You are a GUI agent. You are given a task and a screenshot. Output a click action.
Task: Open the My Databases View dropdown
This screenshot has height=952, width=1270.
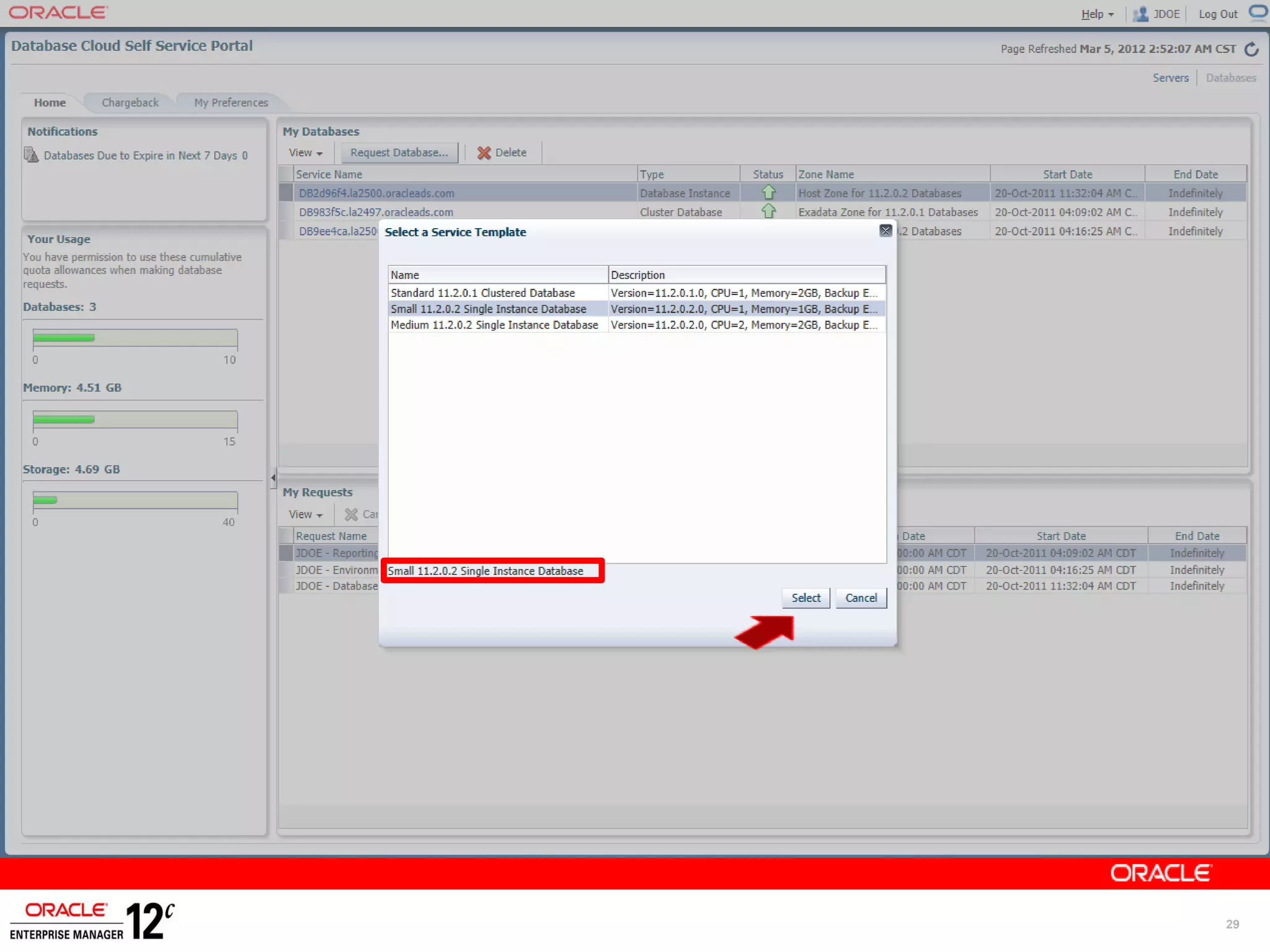pos(305,152)
